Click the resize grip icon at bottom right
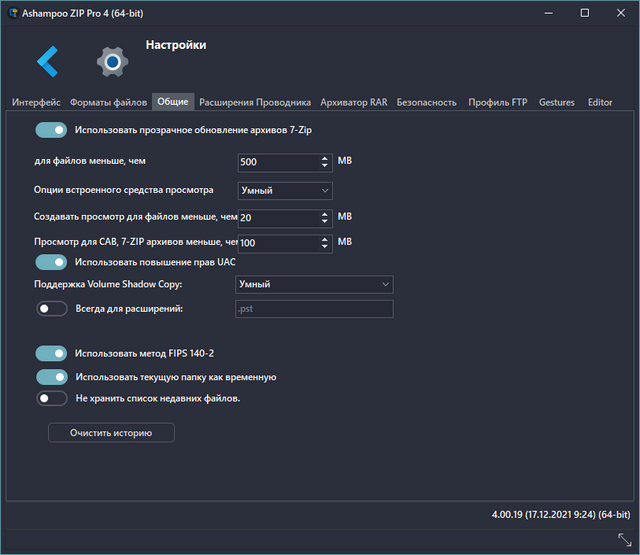This screenshot has width=640, height=555. click(624, 540)
